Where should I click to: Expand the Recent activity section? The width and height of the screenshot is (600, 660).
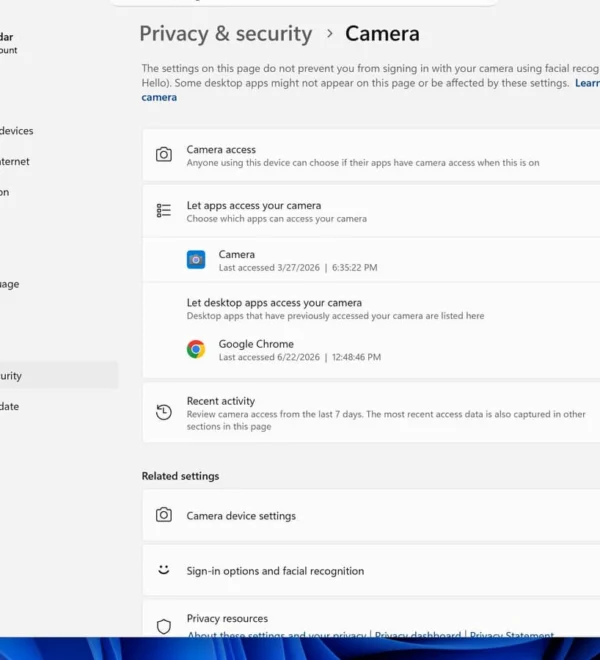click(371, 412)
